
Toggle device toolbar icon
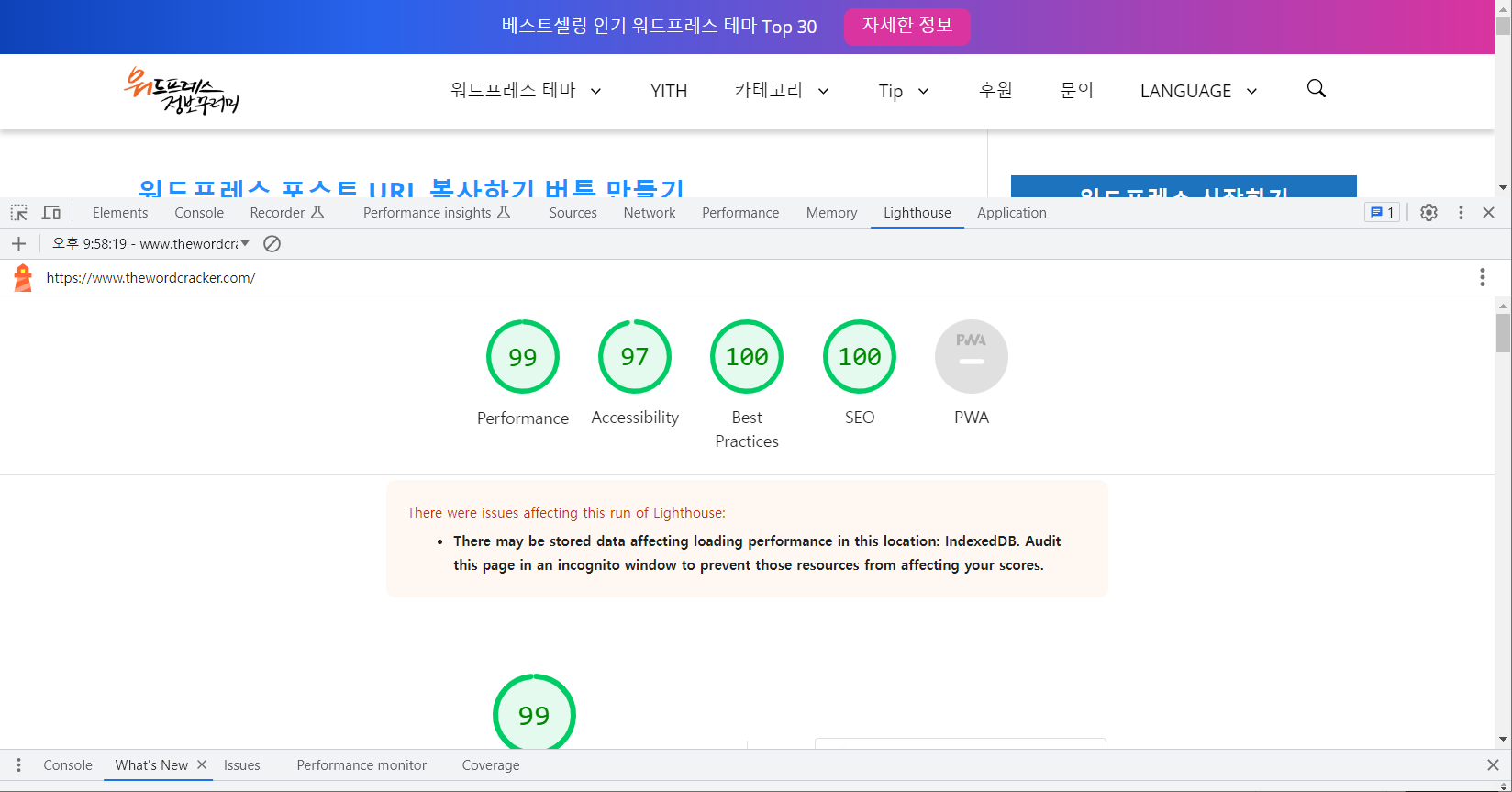click(x=51, y=213)
